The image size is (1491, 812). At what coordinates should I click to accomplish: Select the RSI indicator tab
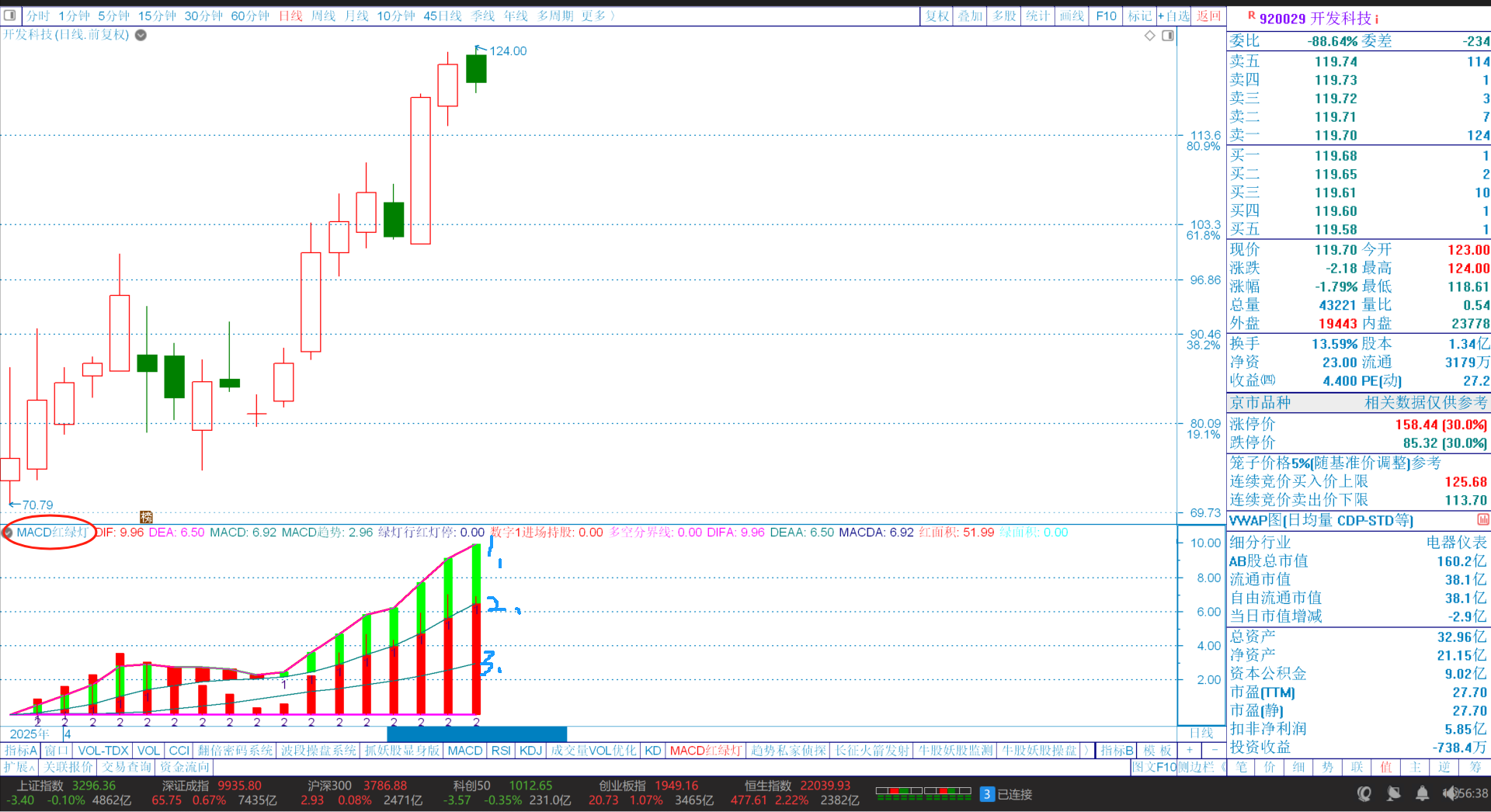(501, 751)
